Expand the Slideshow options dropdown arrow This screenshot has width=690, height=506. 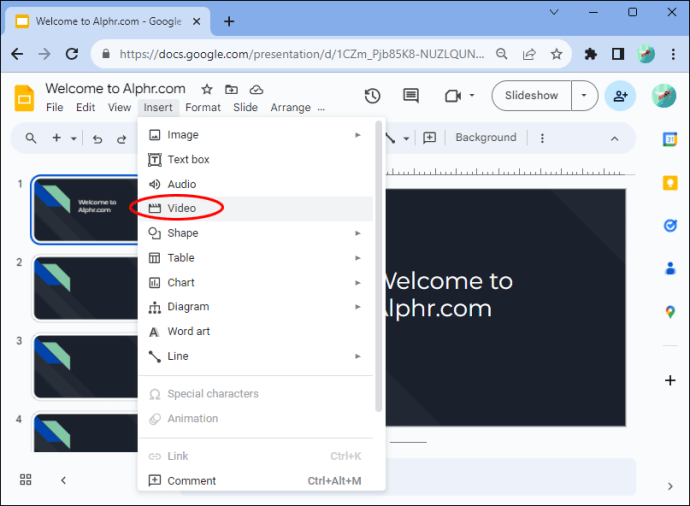tap(584, 95)
